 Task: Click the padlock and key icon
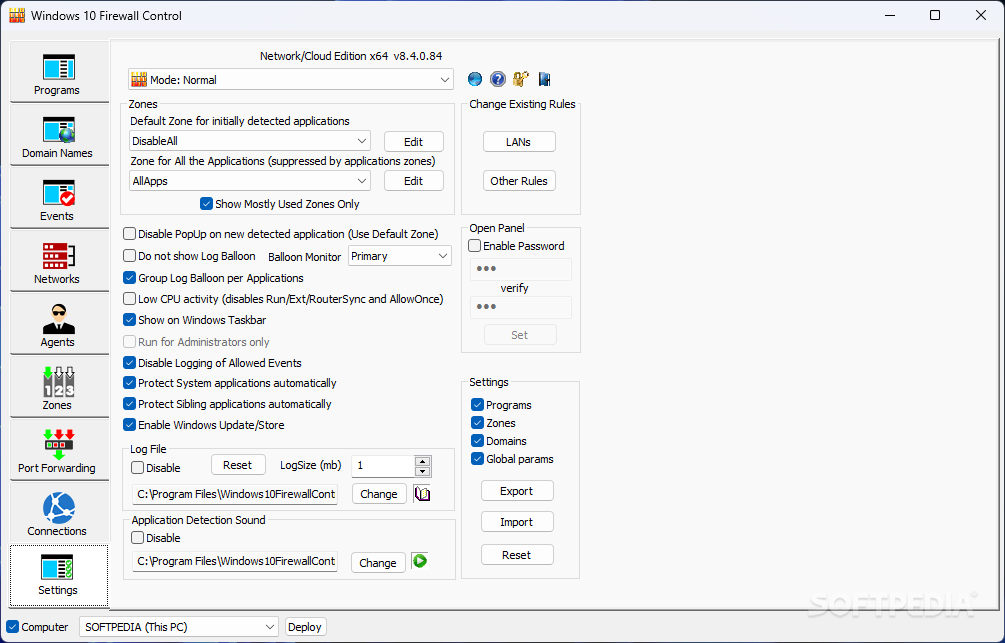click(x=521, y=79)
